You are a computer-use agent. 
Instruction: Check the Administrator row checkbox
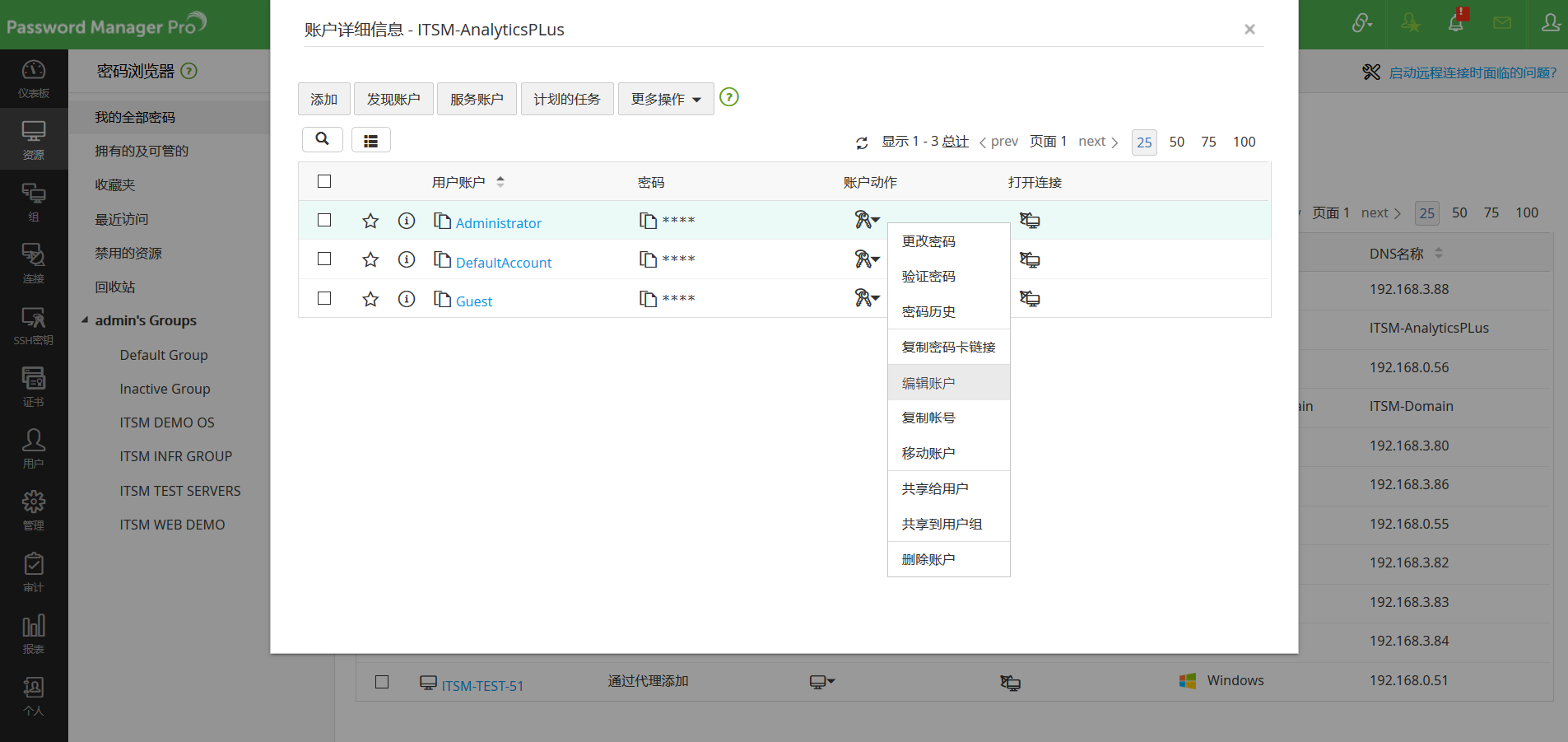click(x=324, y=220)
